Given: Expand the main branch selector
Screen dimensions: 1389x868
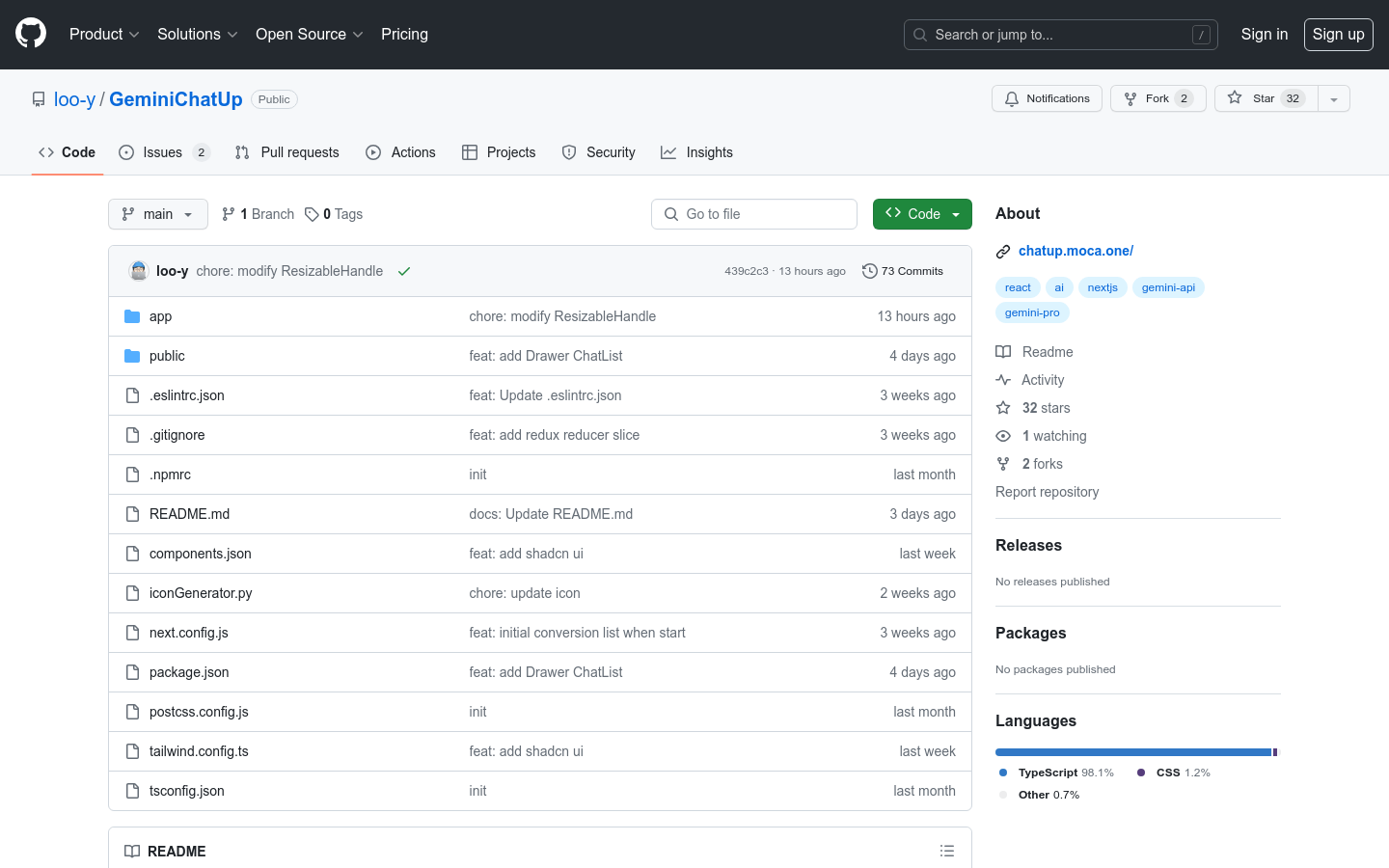Looking at the screenshot, I should point(158,214).
